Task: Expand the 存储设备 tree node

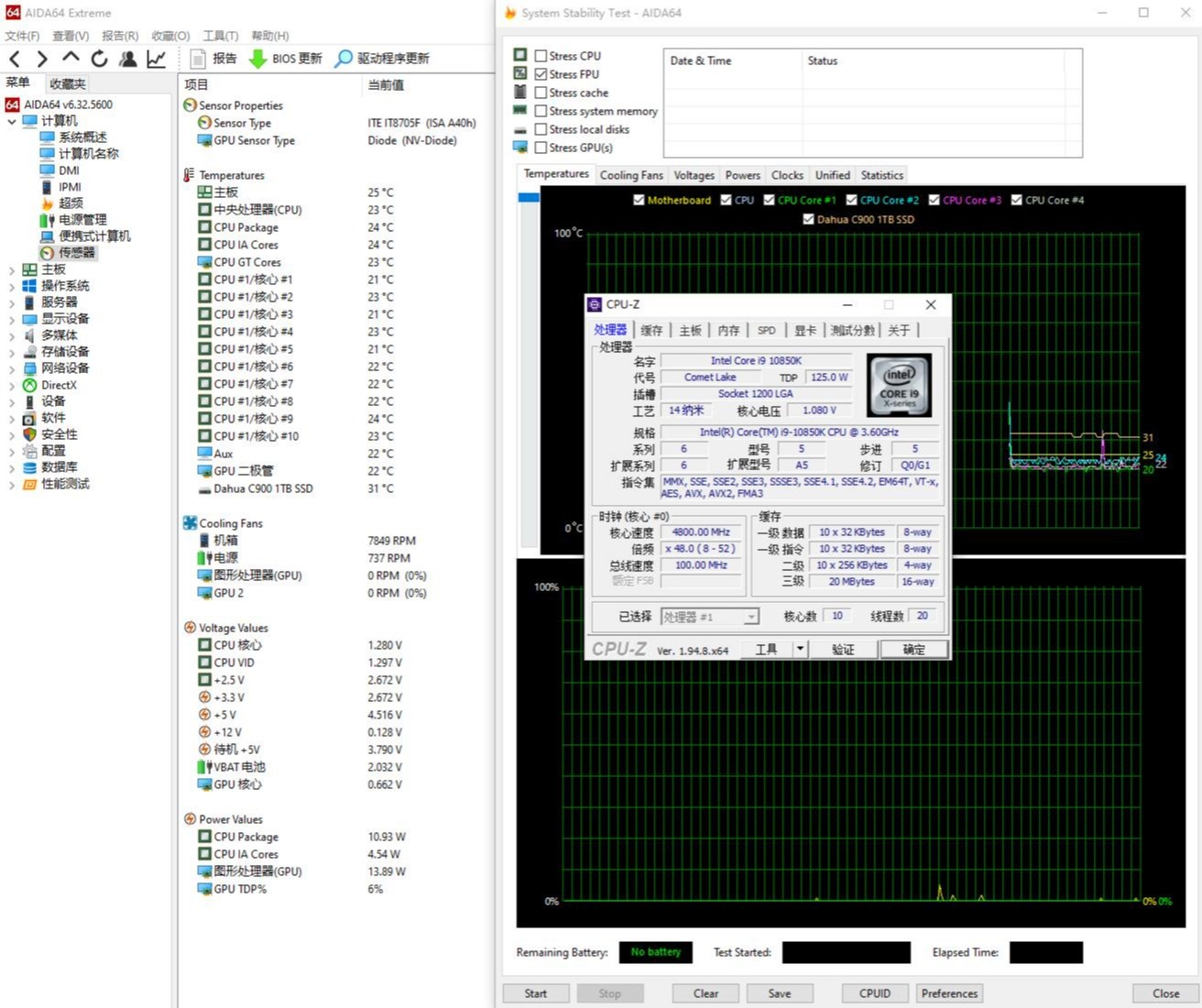Action: 11,352
